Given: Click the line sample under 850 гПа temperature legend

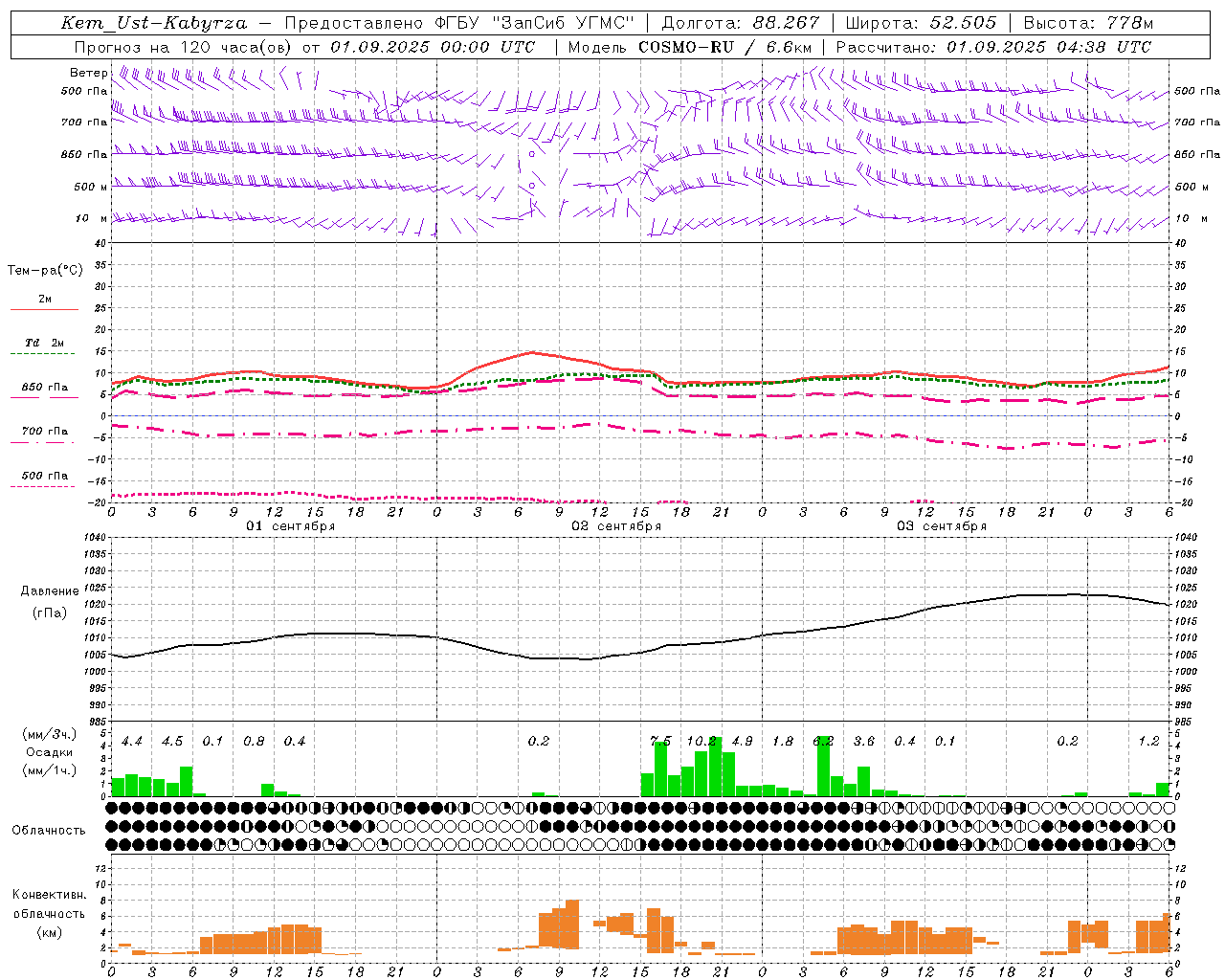Looking at the screenshot, I should 44,397.
